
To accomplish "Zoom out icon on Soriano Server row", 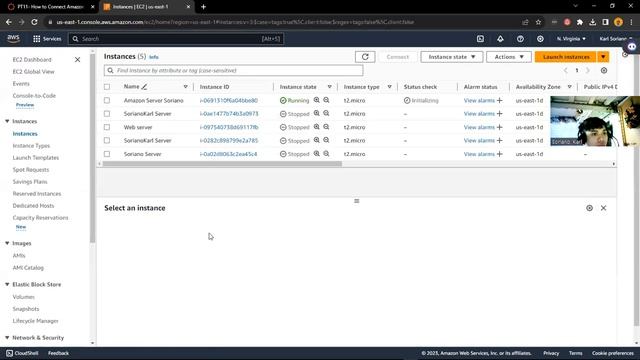I will [327, 154].
